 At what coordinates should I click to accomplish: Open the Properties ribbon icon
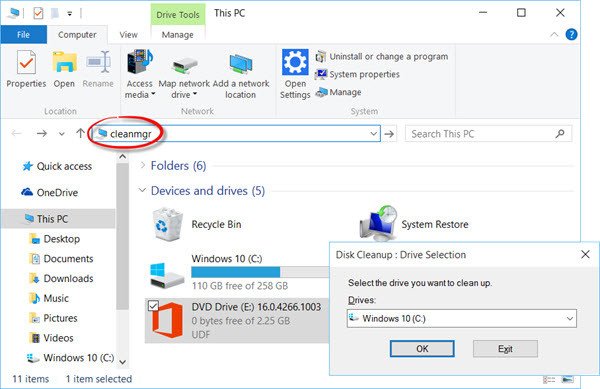pos(26,62)
